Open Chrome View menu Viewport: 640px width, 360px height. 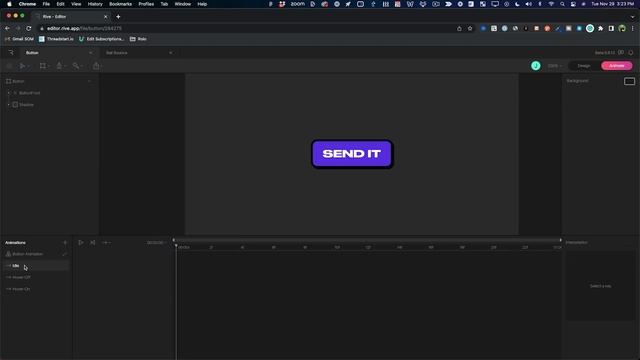[76, 4]
